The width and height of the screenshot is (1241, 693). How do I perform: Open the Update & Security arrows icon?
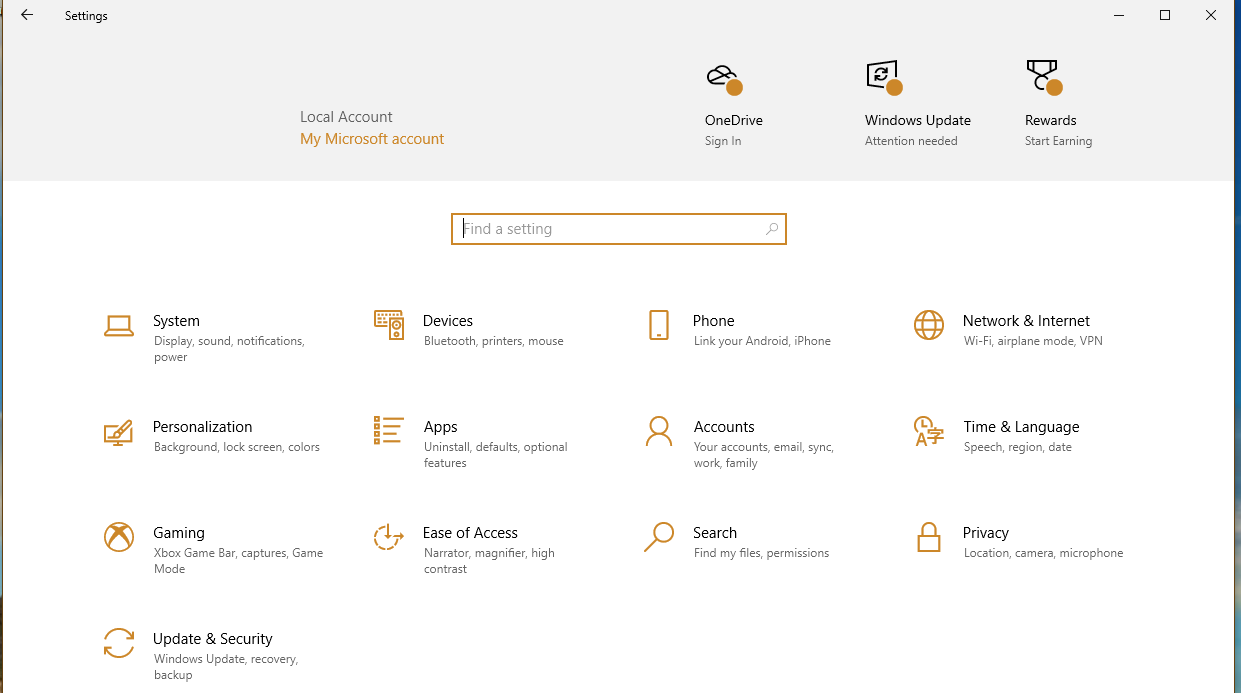[x=119, y=643]
